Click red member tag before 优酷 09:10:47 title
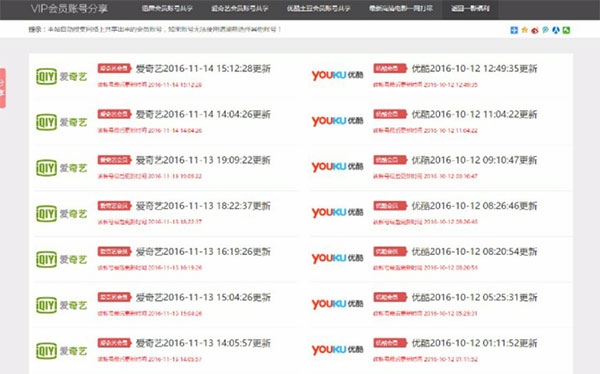Viewport: 600px width, 374px height. pos(390,160)
